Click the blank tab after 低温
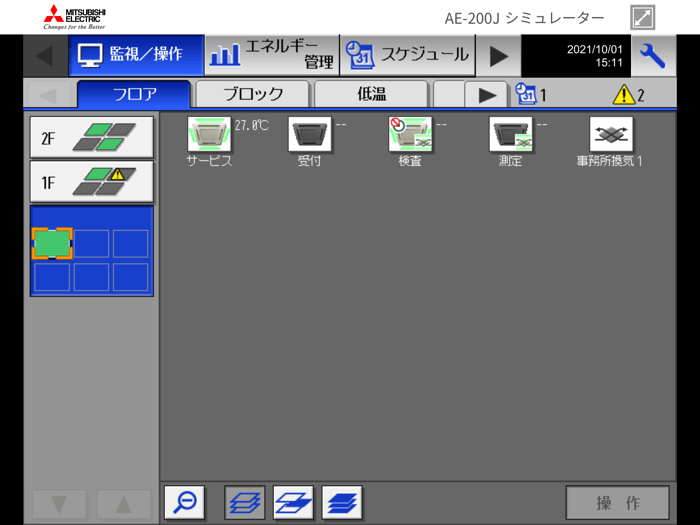The width and height of the screenshot is (700, 525). pos(449,94)
